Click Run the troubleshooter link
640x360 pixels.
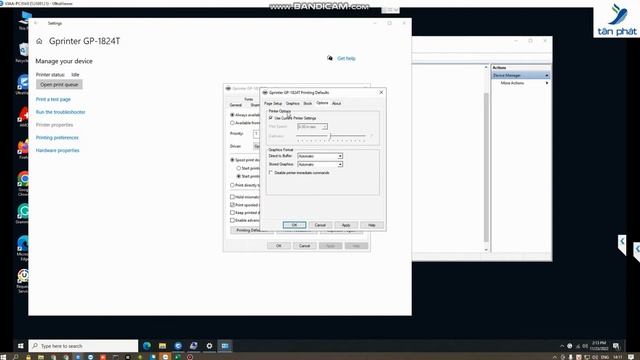coord(60,112)
